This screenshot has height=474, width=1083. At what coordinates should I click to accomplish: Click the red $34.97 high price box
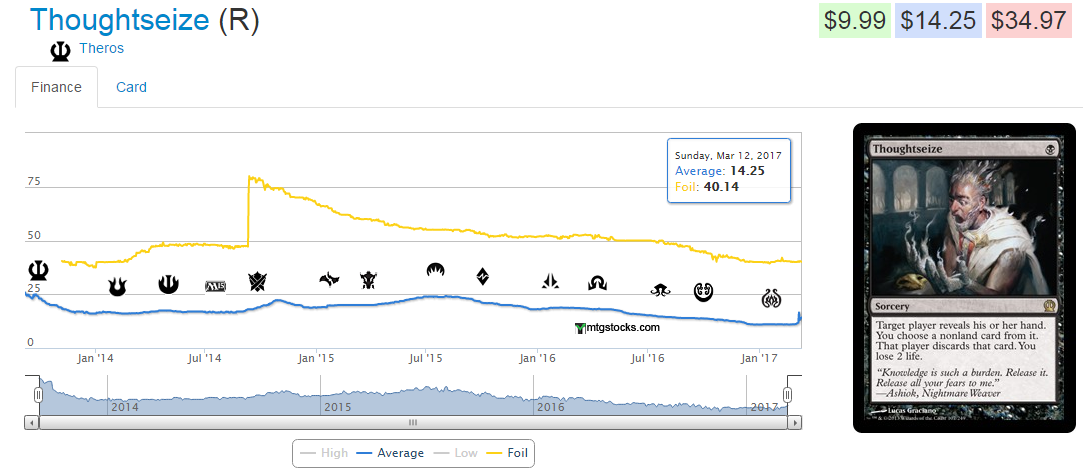coord(1031,21)
